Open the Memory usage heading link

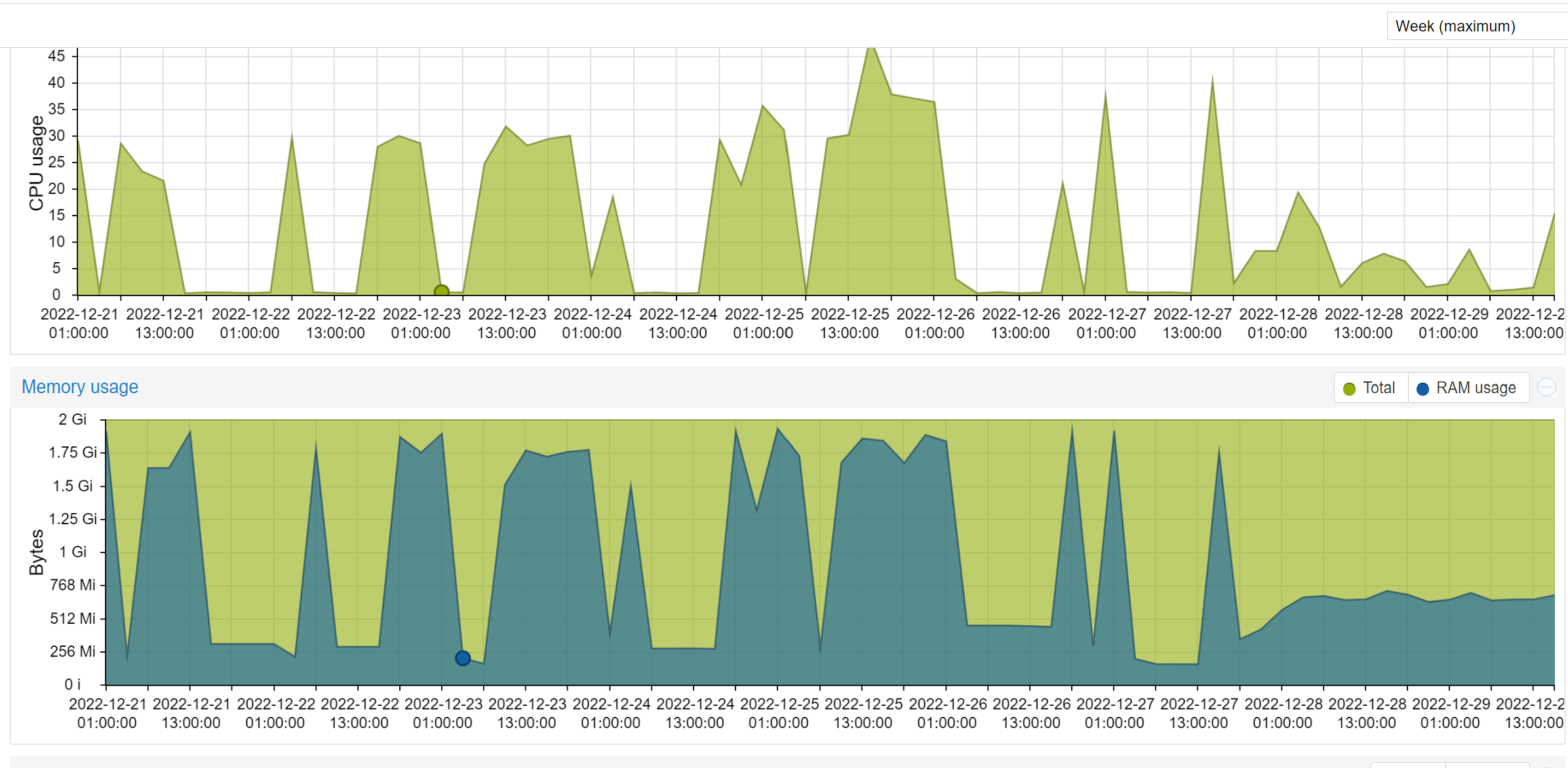click(80, 387)
